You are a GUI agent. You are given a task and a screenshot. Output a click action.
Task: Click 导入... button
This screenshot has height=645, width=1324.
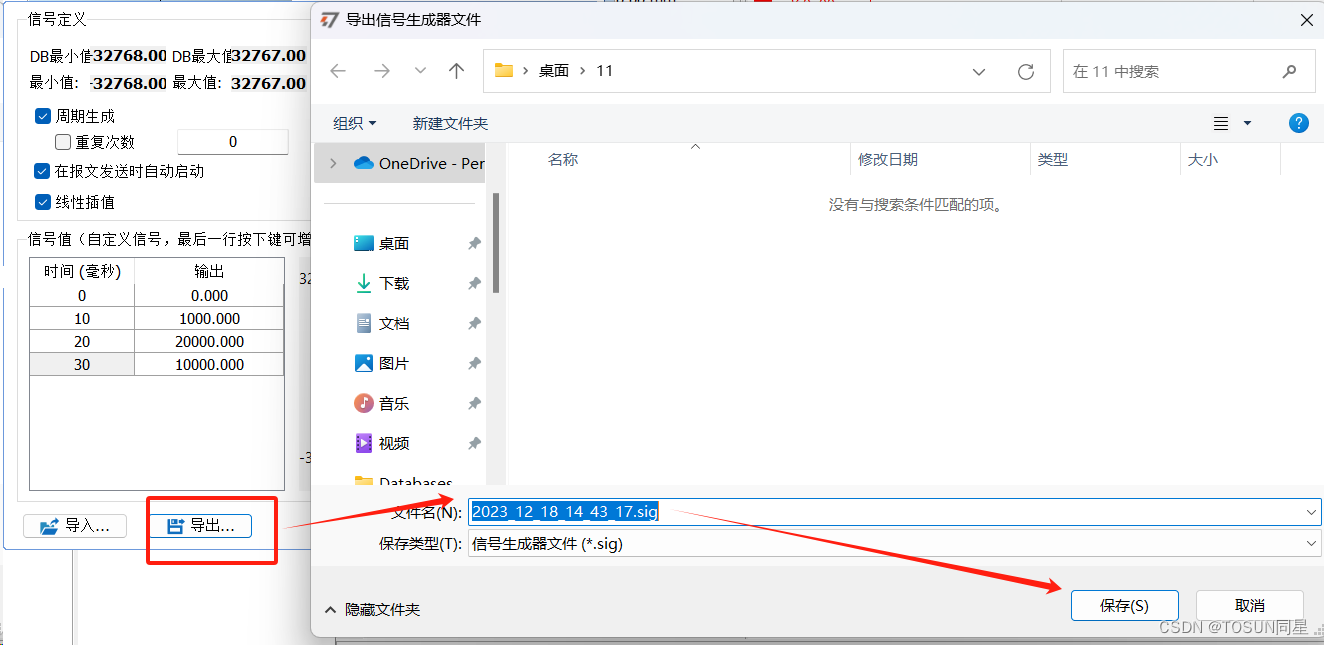coord(75,525)
